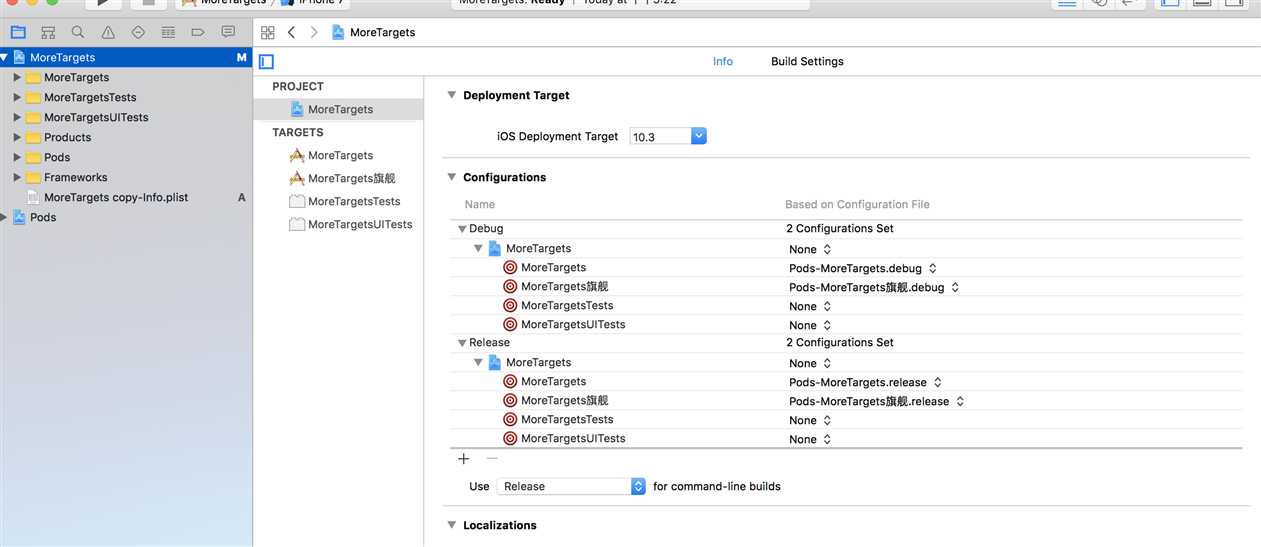
Task: Select the MoreTargets app target
Action: 338,155
